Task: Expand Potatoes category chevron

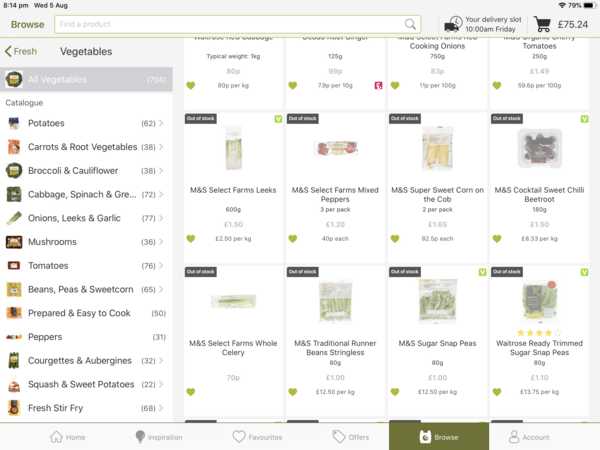Action: [x=161, y=123]
